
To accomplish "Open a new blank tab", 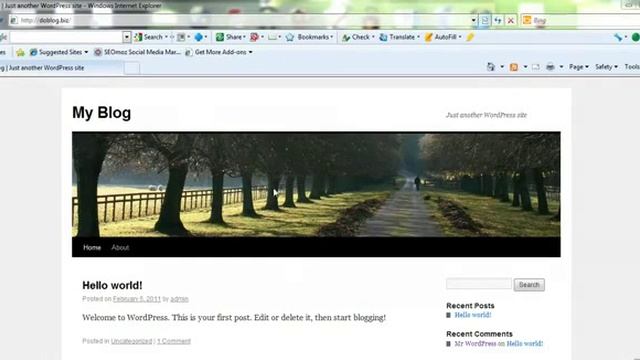I will pos(132,68).
